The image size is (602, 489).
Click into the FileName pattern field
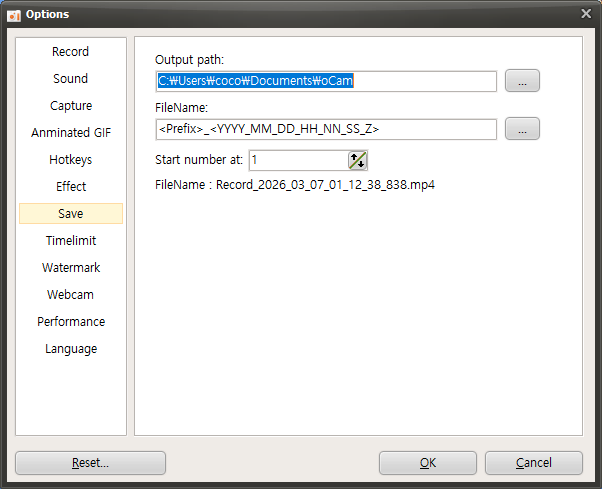coord(326,129)
